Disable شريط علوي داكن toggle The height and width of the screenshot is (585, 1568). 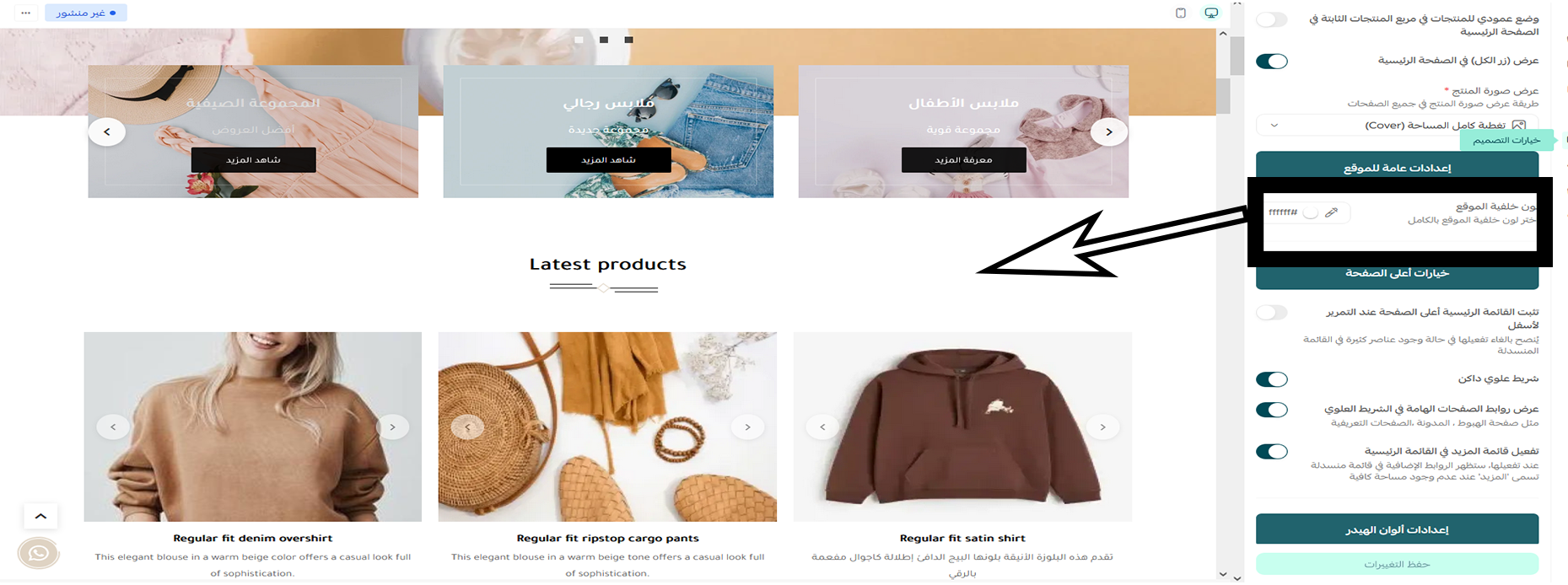pos(1272,379)
